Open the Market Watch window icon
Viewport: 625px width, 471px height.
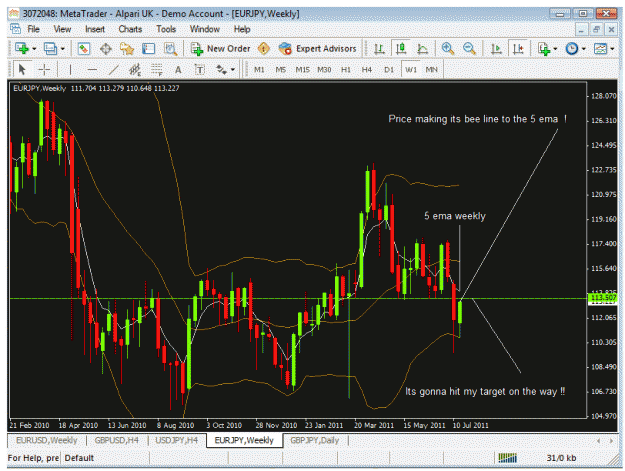point(84,49)
